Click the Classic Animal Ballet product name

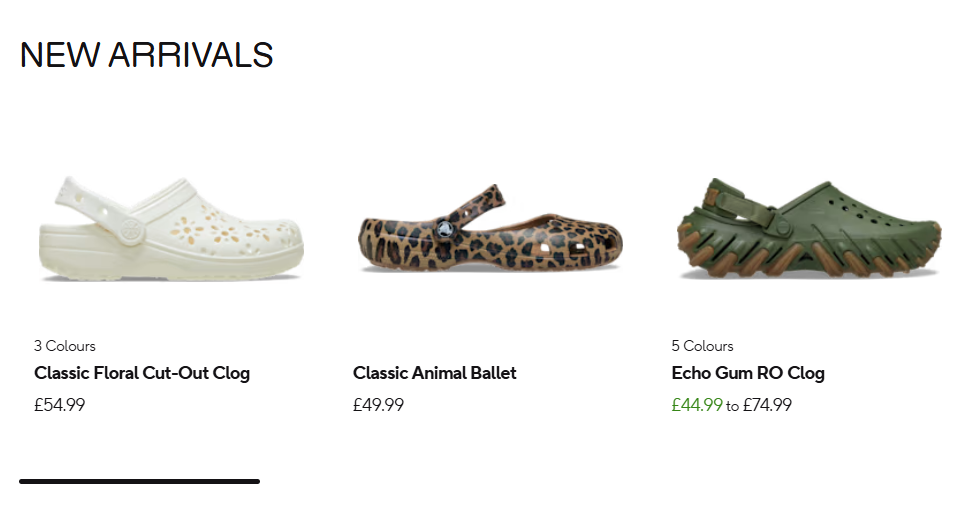point(435,373)
